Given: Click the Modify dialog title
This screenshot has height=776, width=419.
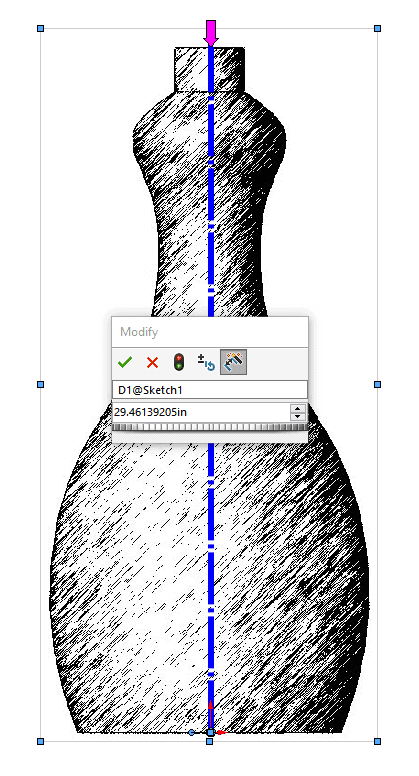Looking at the screenshot, I should (x=139, y=332).
